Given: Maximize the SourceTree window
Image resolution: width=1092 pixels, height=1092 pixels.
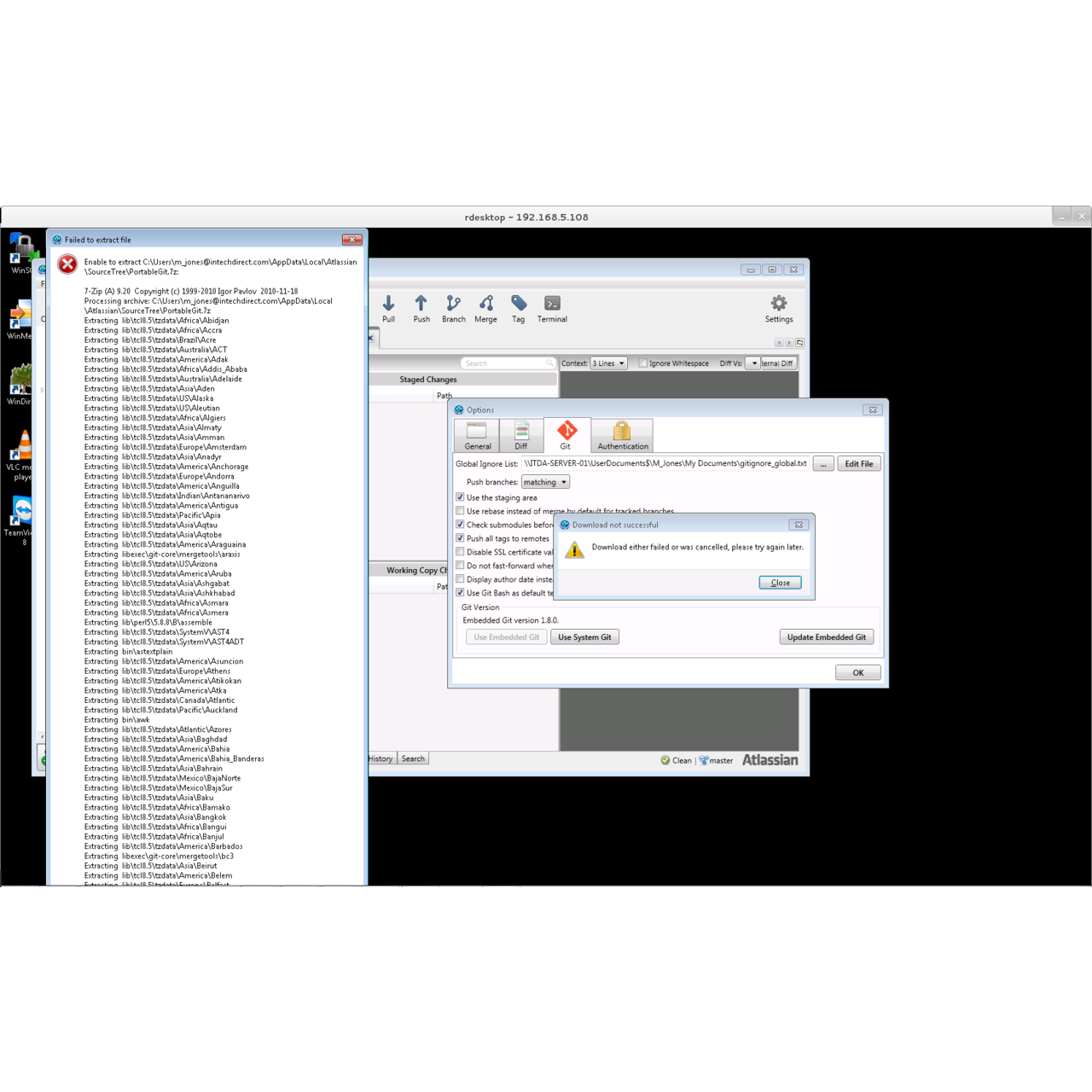Looking at the screenshot, I should pyautogui.click(x=772, y=270).
